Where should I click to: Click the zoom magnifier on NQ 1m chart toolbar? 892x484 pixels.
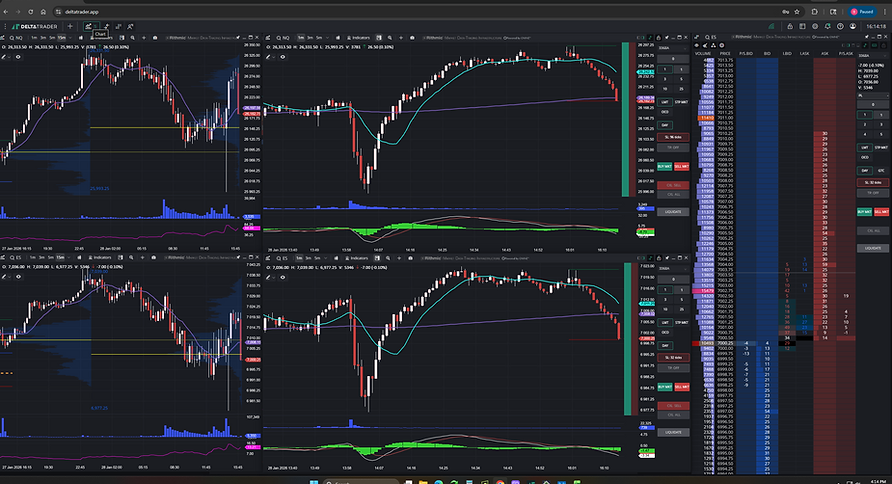click(390, 38)
